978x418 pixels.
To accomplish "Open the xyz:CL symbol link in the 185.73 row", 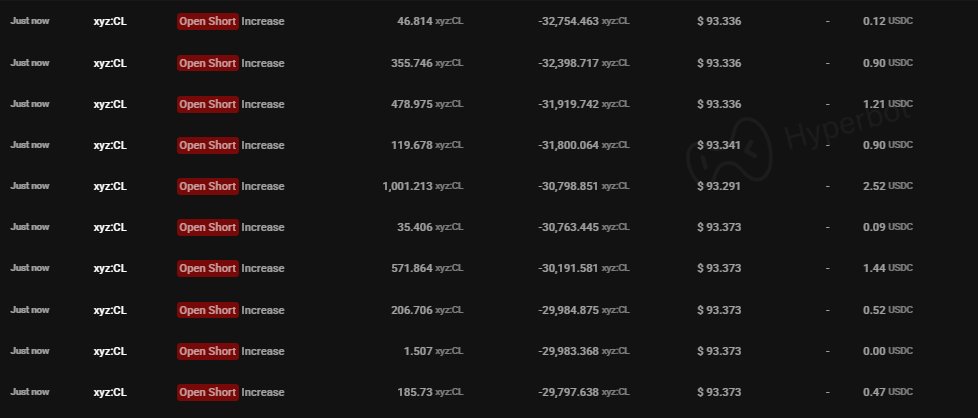I will coord(110,392).
